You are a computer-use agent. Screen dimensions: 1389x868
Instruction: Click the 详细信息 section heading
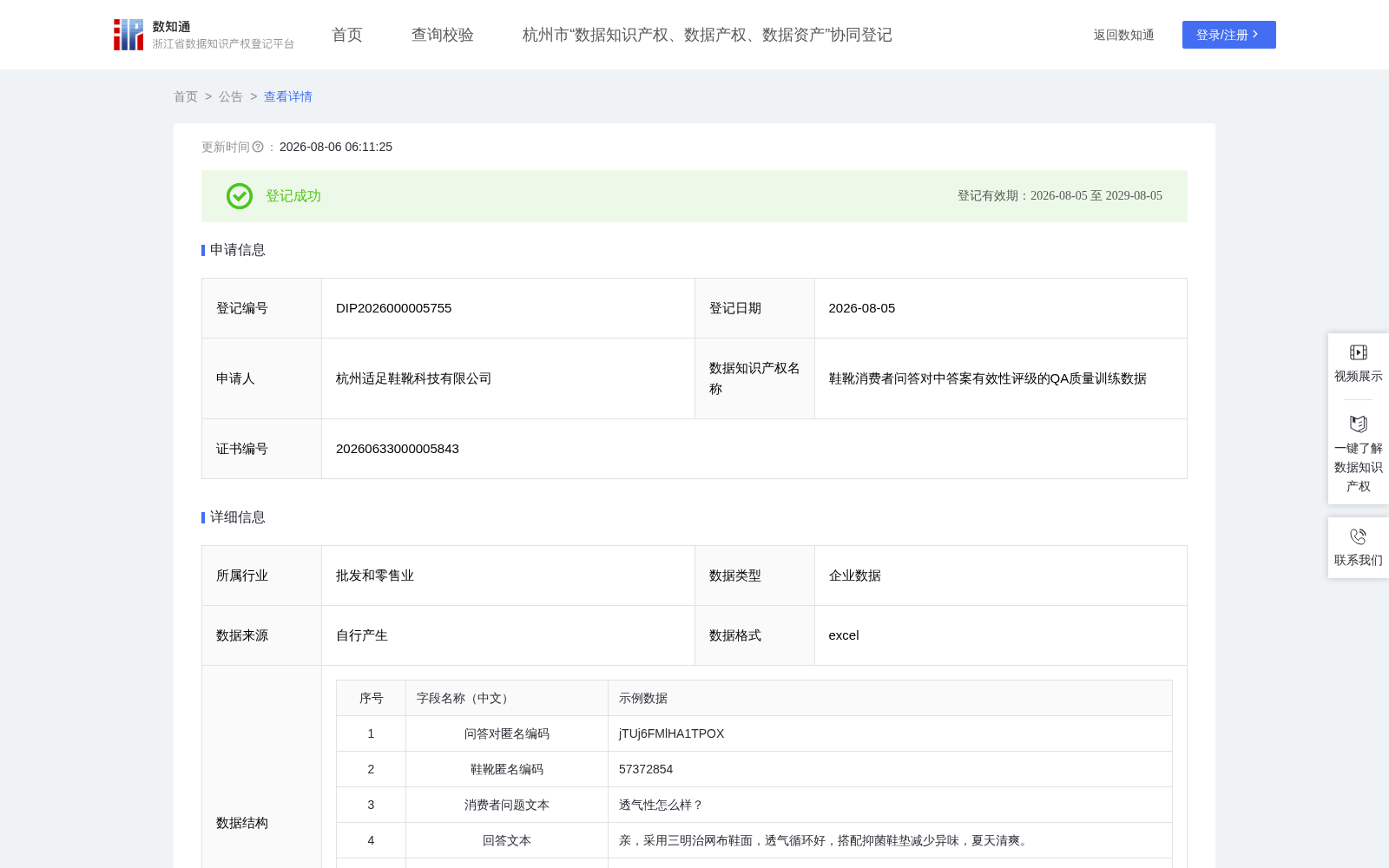[x=238, y=517]
